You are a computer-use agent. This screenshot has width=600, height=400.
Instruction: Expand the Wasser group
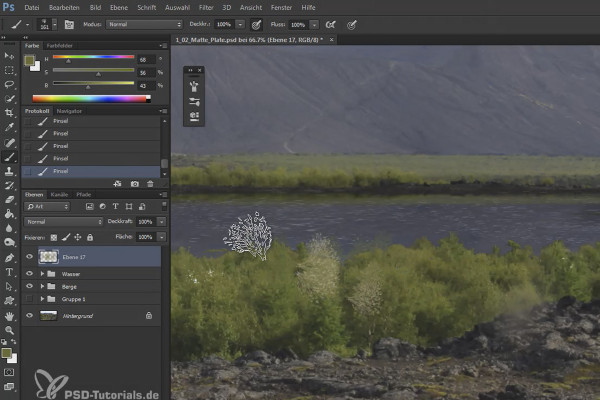[x=42, y=274]
